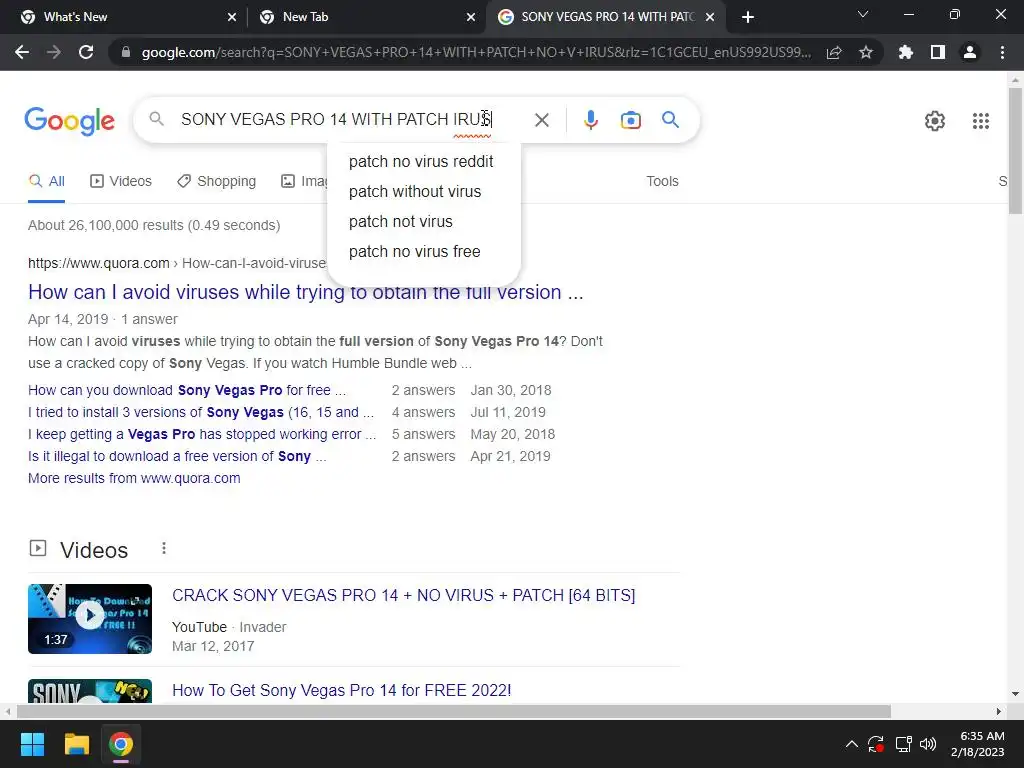
Task: Open a new browser tab
Action: tap(748, 17)
